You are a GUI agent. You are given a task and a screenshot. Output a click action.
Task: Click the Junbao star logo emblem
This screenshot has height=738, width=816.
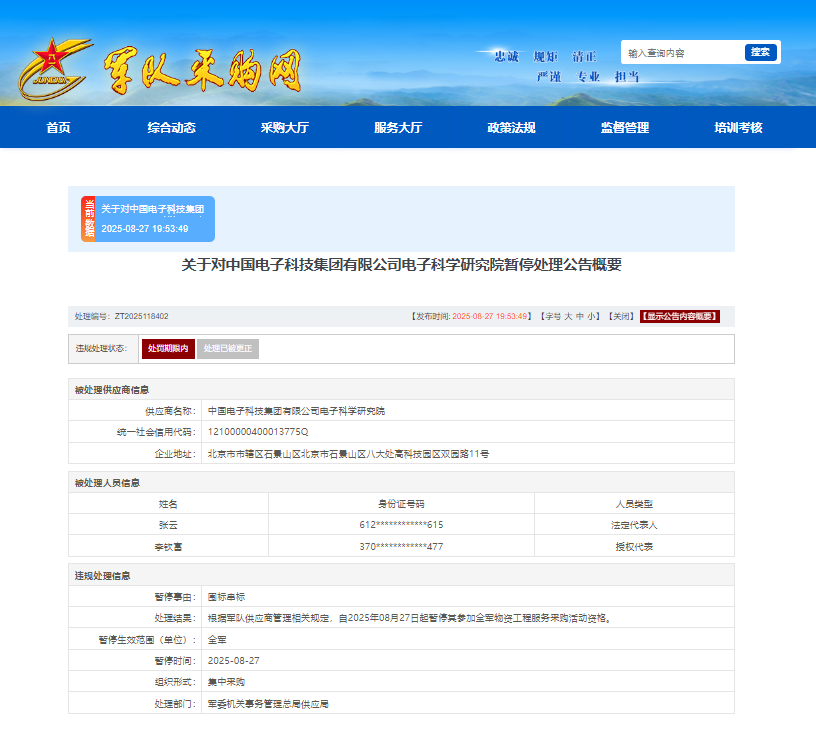click(55, 69)
